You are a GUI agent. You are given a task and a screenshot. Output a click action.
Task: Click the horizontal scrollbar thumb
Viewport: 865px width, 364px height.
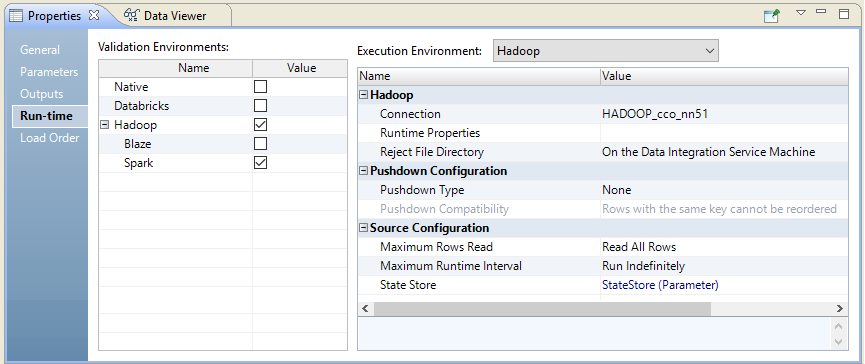pos(542,309)
